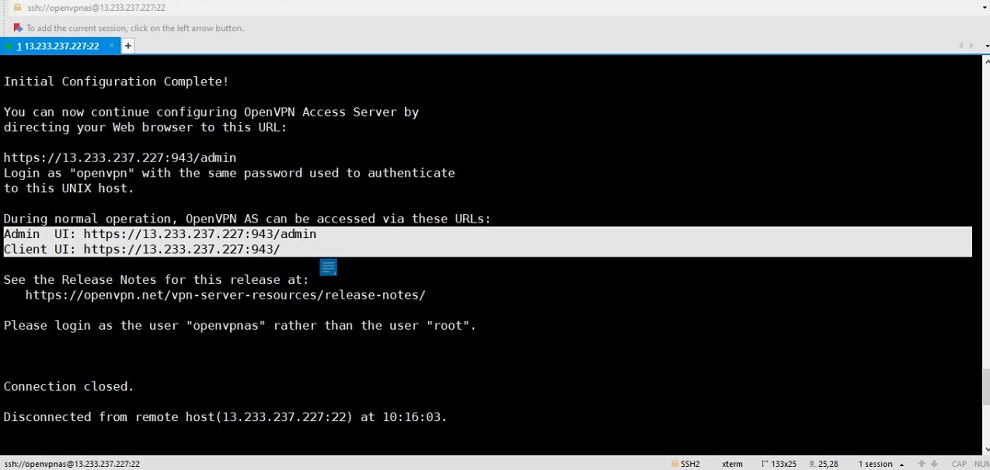
Task: Expand the '1 session' list in status bar
Action: coord(880,464)
